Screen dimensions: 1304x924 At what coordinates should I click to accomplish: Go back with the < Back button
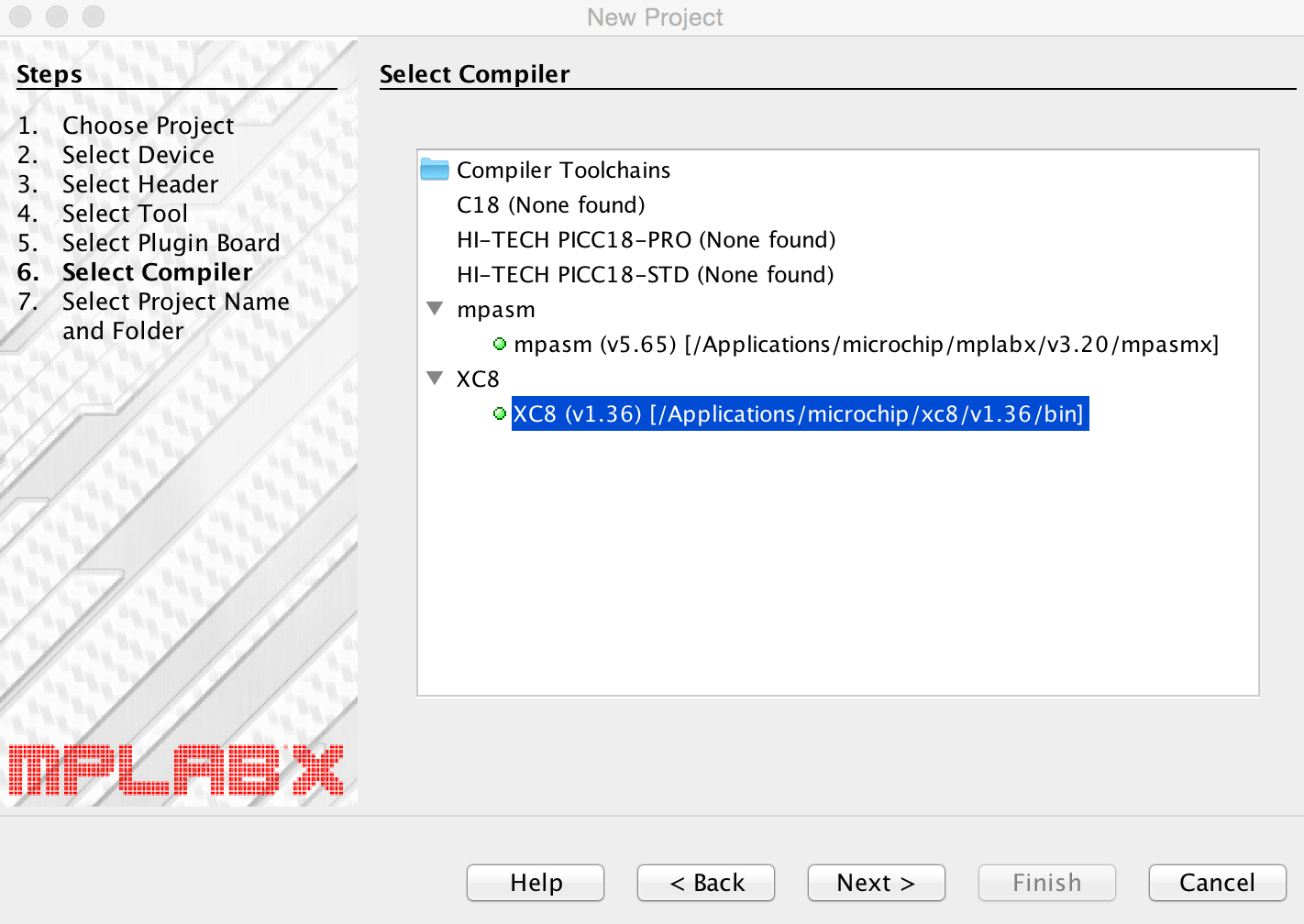(706, 883)
